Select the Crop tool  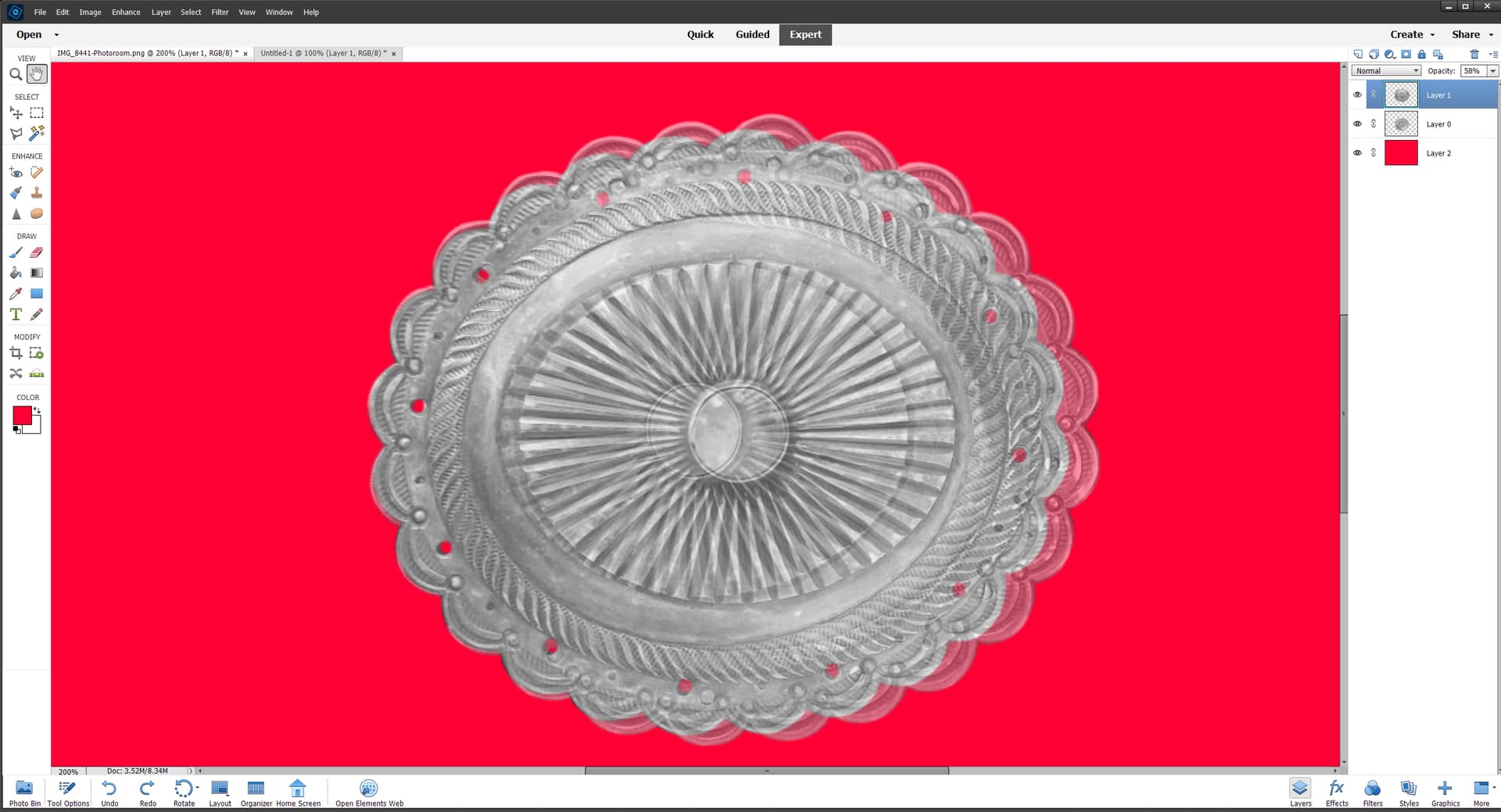[x=16, y=353]
